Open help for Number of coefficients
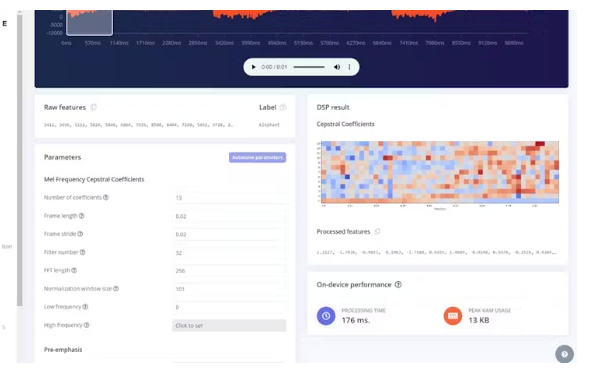The image size is (591, 384). tap(106, 197)
